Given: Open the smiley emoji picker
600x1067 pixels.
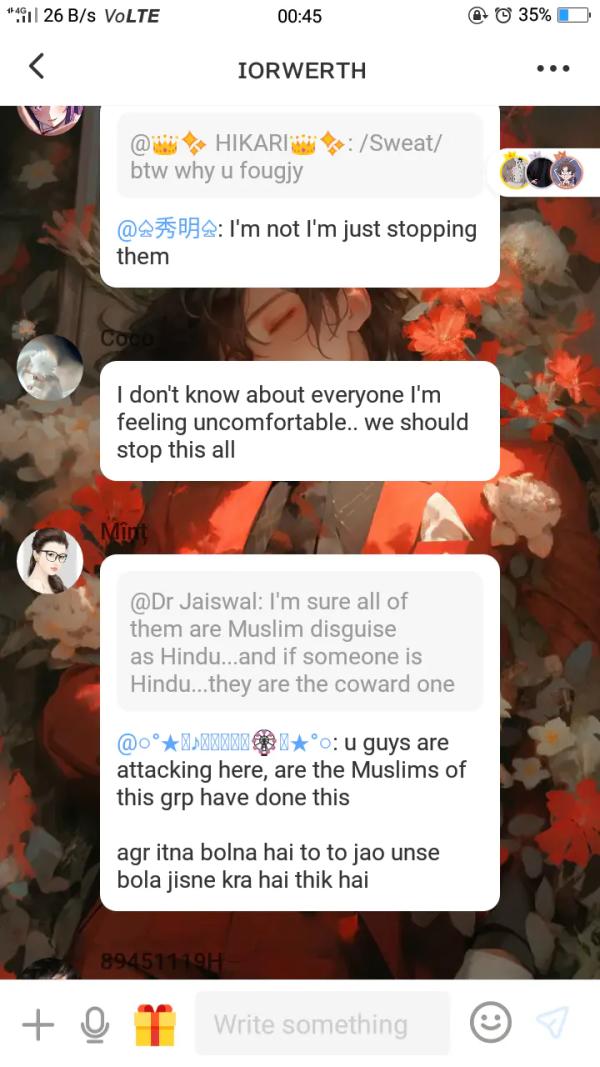Looking at the screenshot, I should tap(490, 1022).
